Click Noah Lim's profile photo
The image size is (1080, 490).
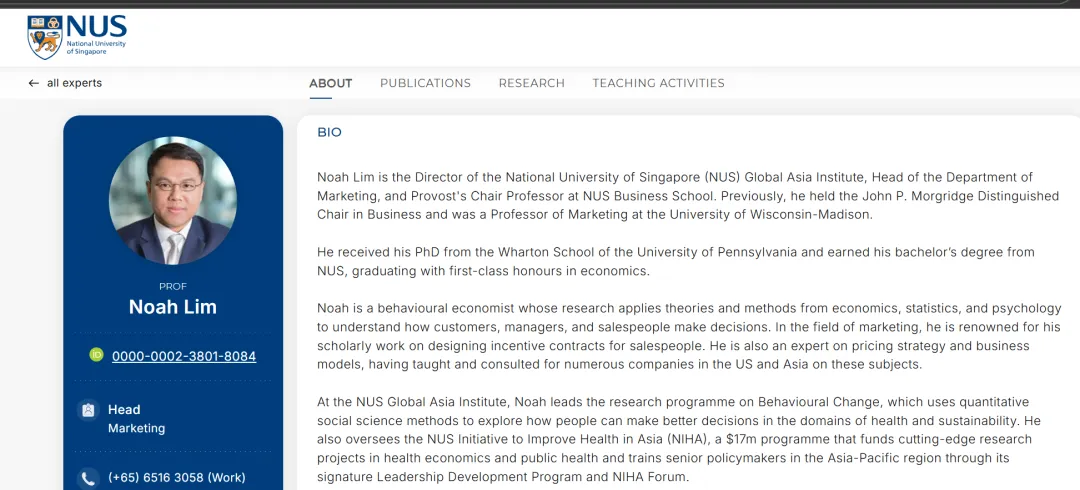pyautogui.click(x=173, y=201)
